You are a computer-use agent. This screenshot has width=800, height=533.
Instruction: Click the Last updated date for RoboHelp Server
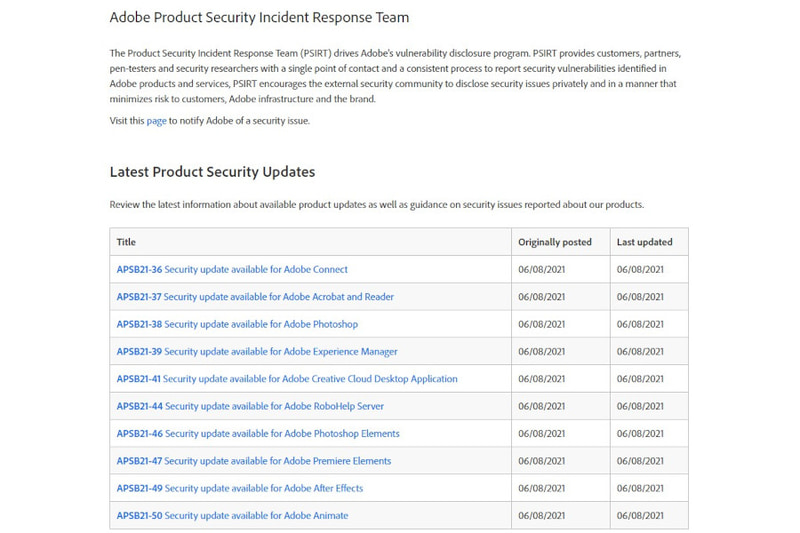[x=641, y=407]
